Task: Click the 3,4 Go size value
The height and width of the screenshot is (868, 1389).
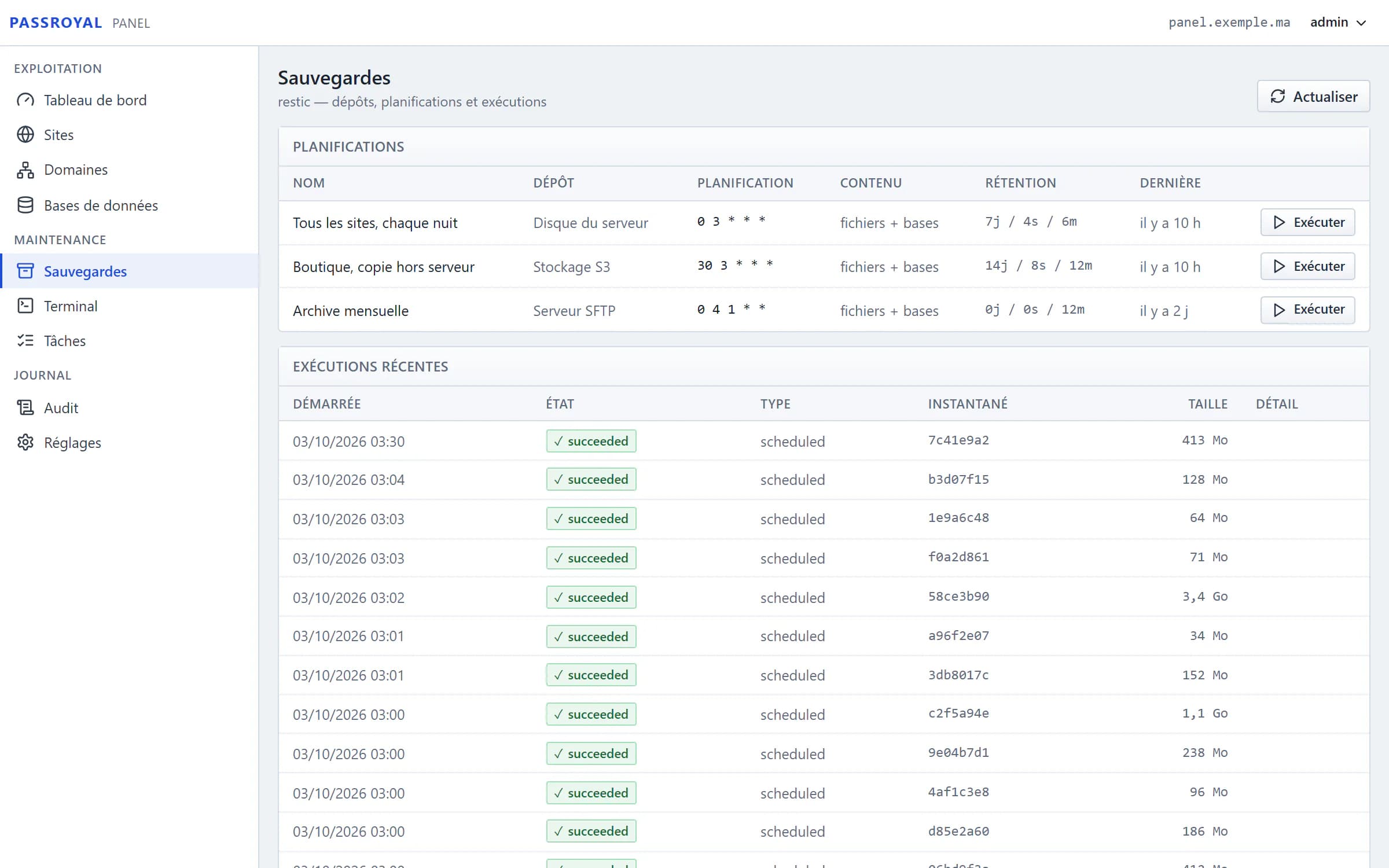Action: point(1205,597)
